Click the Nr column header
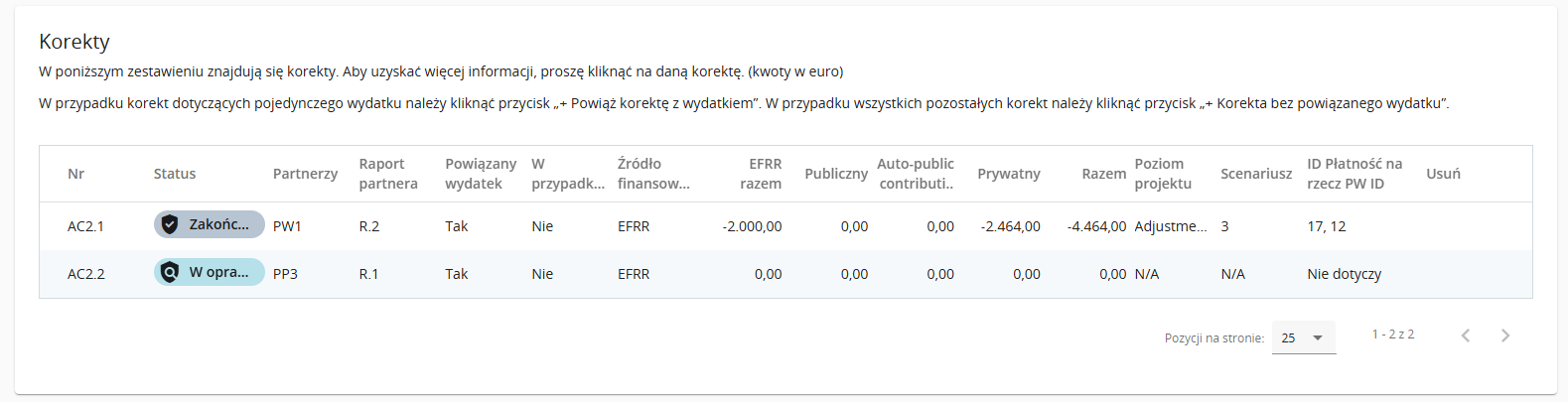Screen dimensions: 1568x402 pyautogui.click(x=75, y=174)
